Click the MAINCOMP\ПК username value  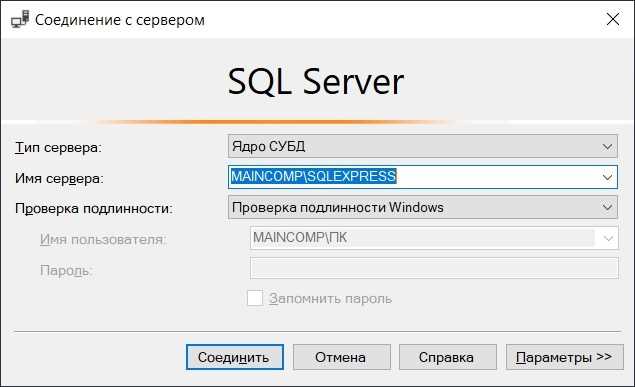coord(300,238)
